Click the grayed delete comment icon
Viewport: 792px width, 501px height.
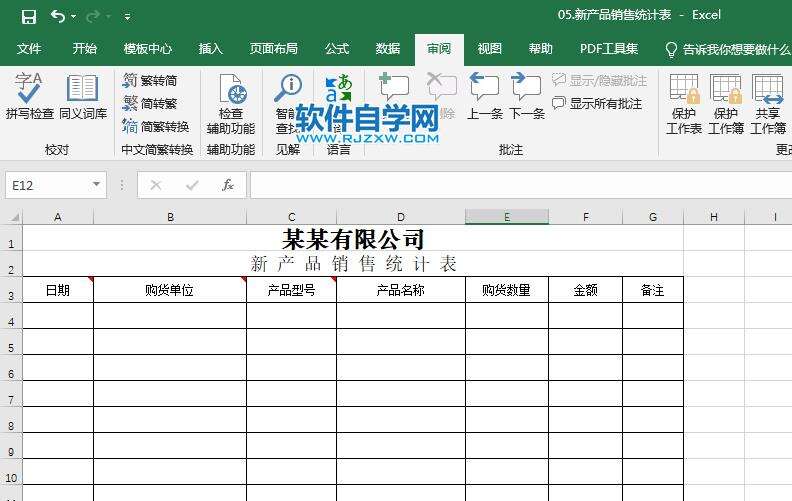(x=441, y=87)
